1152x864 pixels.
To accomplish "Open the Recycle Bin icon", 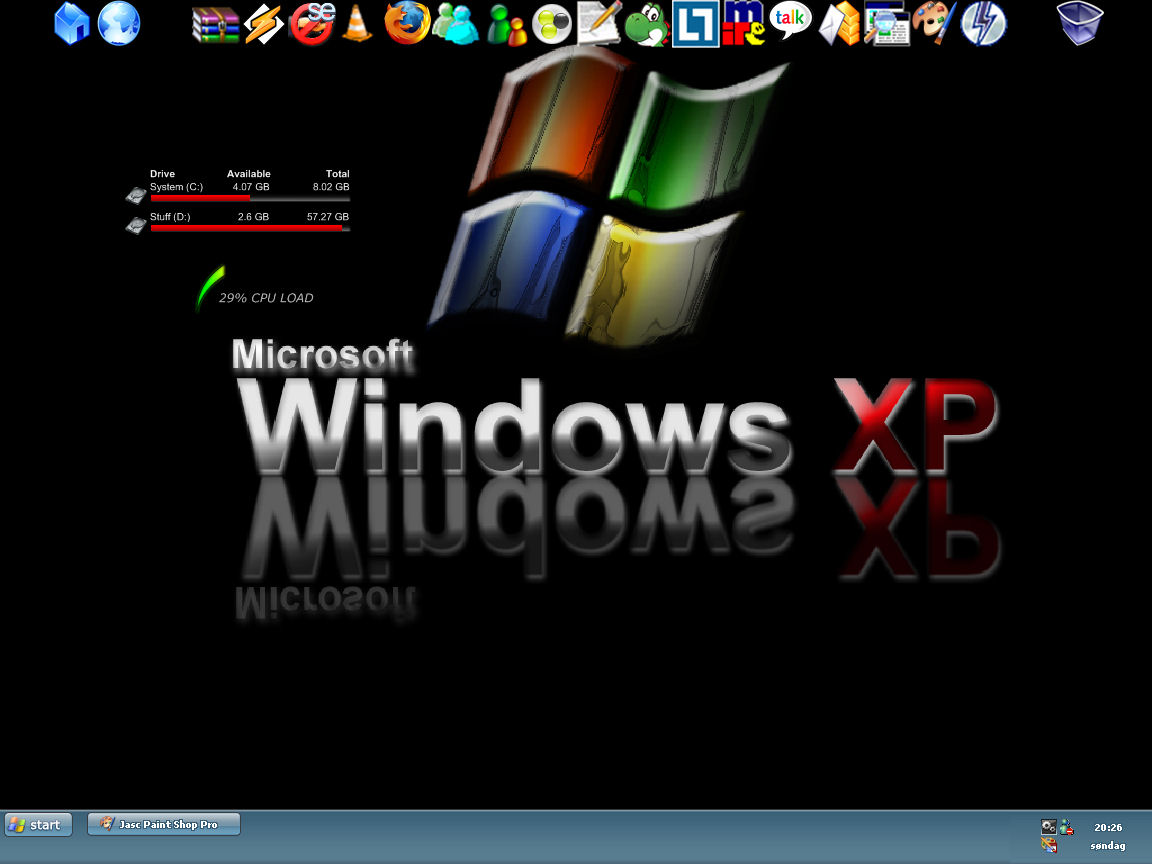I will 1080,24.
